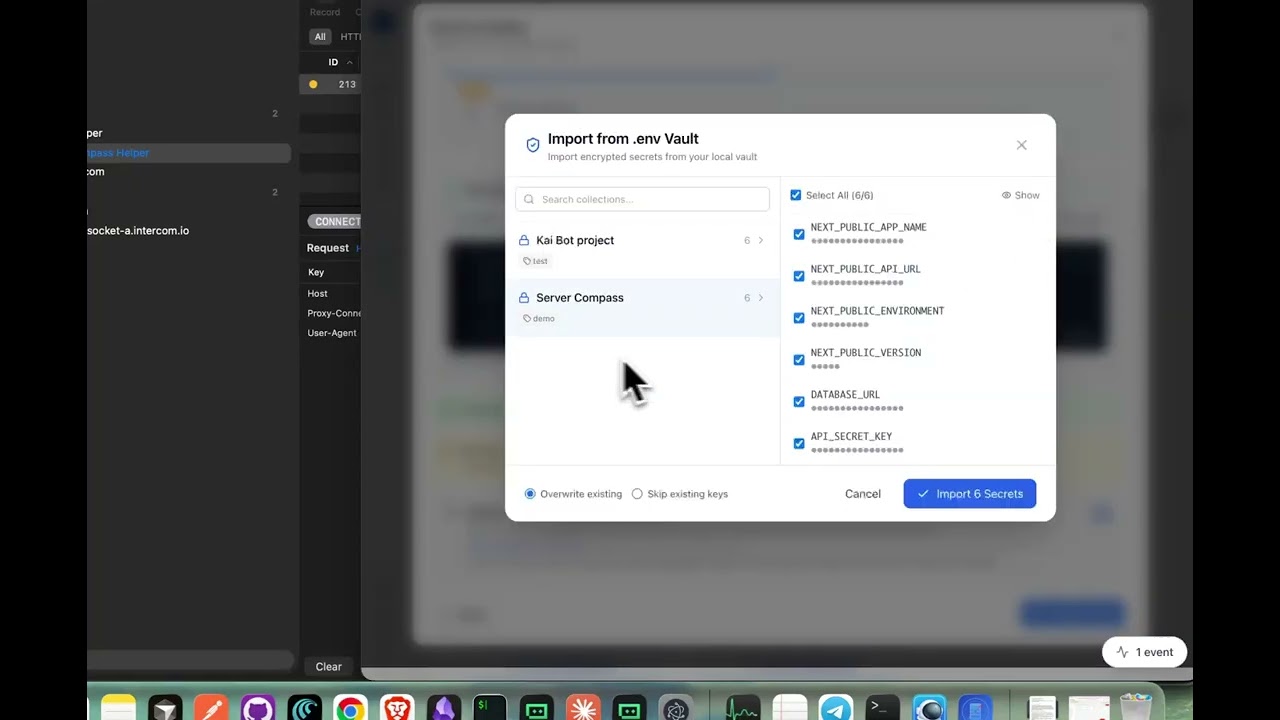The height and width of the screenshot is (720, 1280).
Task: Click the 'Key' column header in background
Action: pyautogui.click(x=316, y=272)
